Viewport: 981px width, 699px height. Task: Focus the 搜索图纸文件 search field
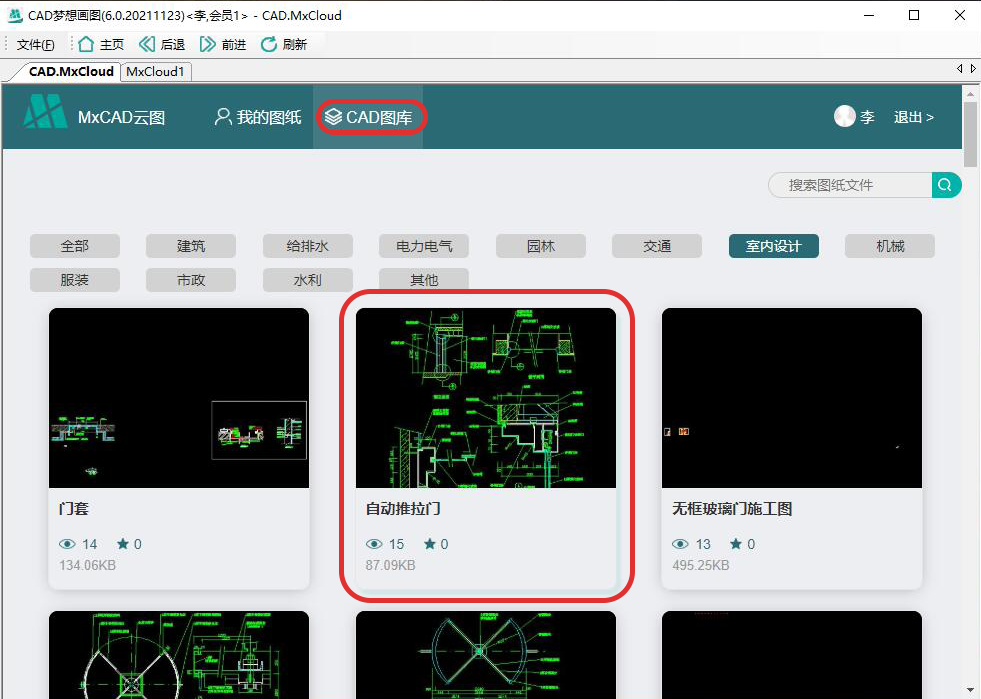click(850, 185)
